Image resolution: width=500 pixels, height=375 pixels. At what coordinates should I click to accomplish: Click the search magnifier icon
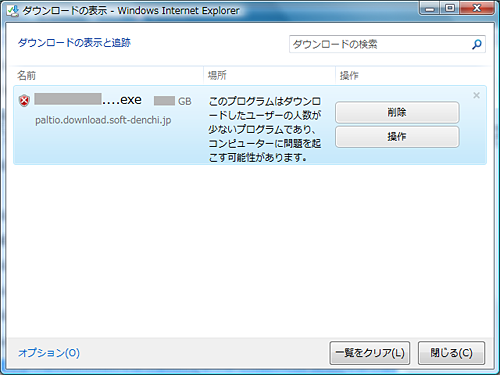[x=477, y=44]
